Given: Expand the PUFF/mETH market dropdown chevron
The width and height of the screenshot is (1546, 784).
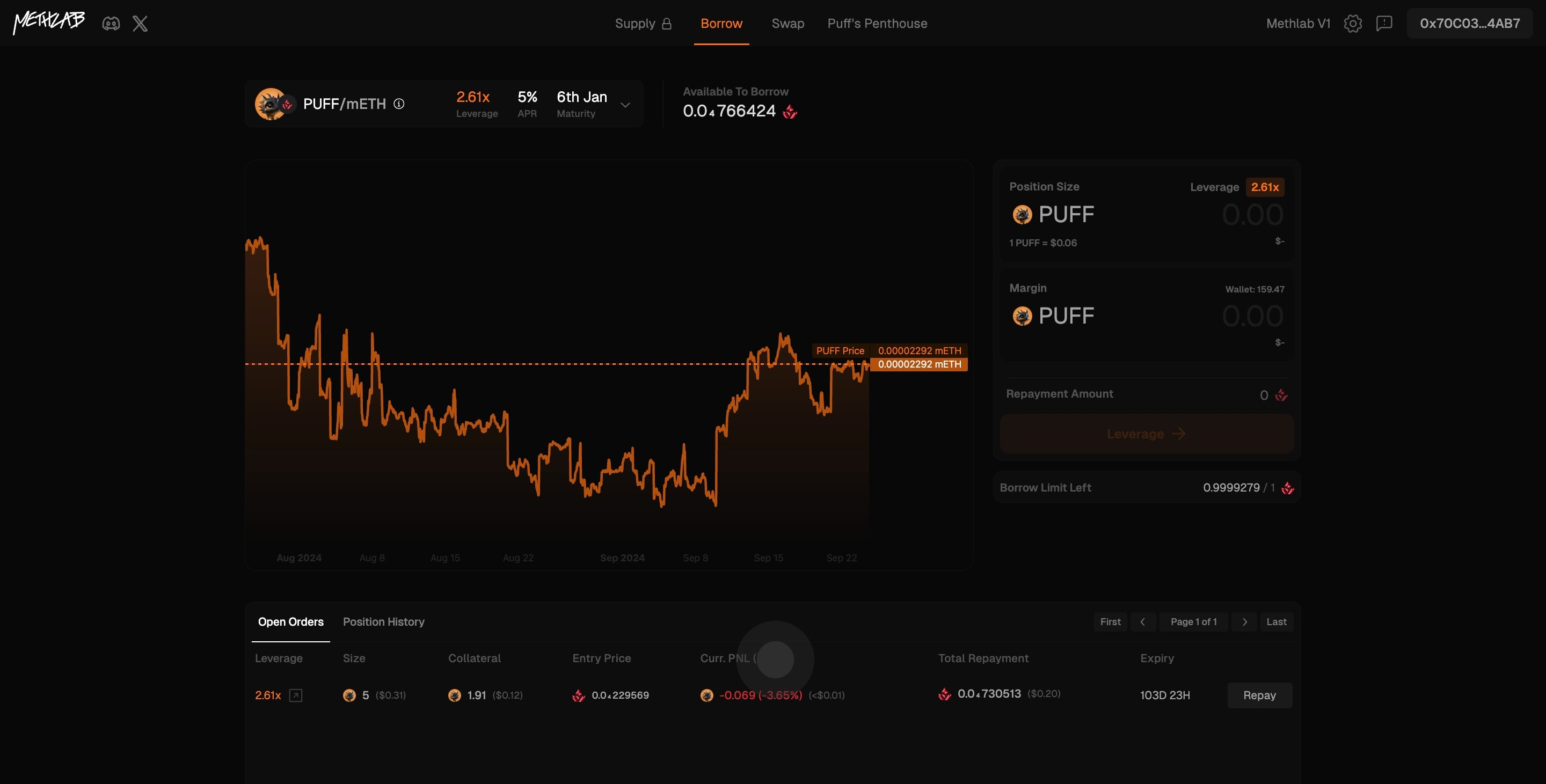Looking at the screenshot, I should coord(625,105).
